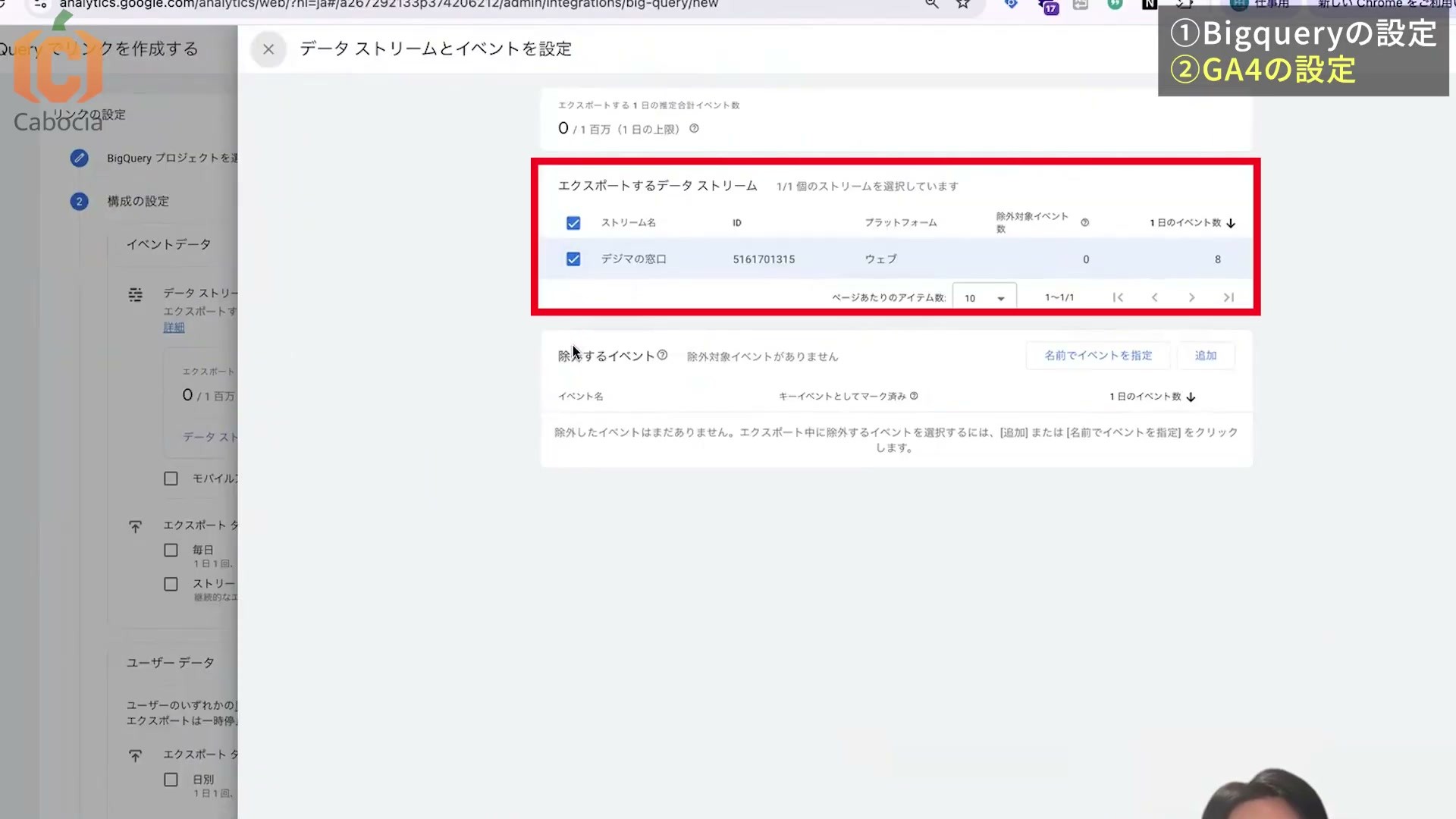
Task: Enable the 毎日 export checkbox
Action: (x=171, y=551)
